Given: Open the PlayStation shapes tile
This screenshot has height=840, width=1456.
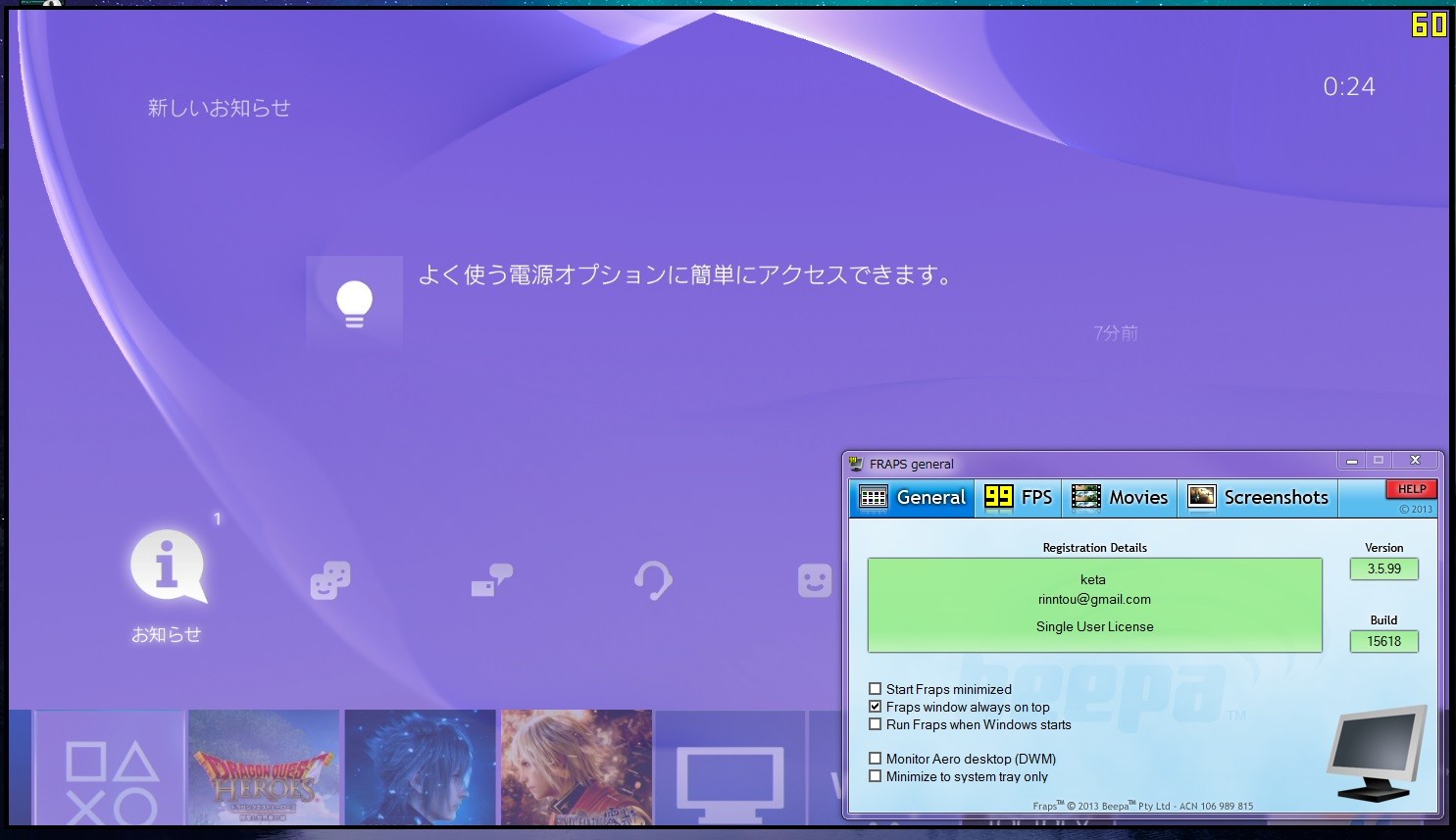Looking at the screenshot, I should point(110,767).
